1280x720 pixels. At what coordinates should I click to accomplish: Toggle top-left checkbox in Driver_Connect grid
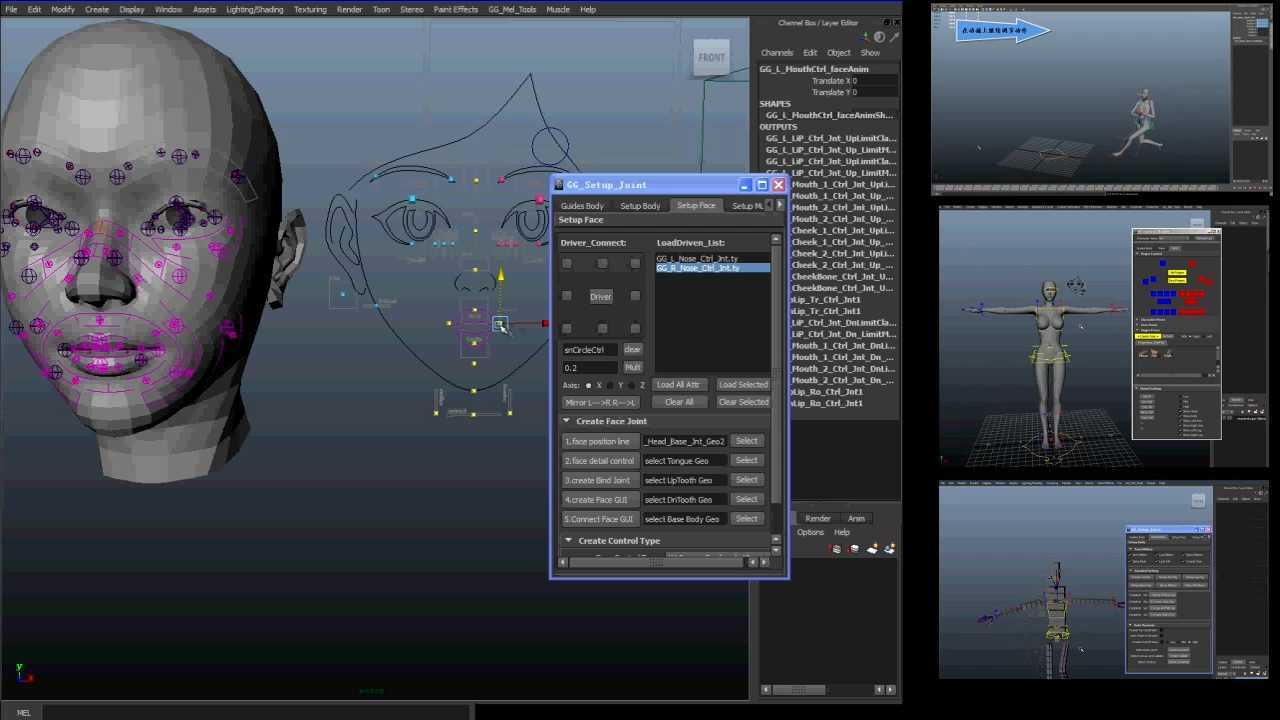pyautogui.click(x=567, y=263)
